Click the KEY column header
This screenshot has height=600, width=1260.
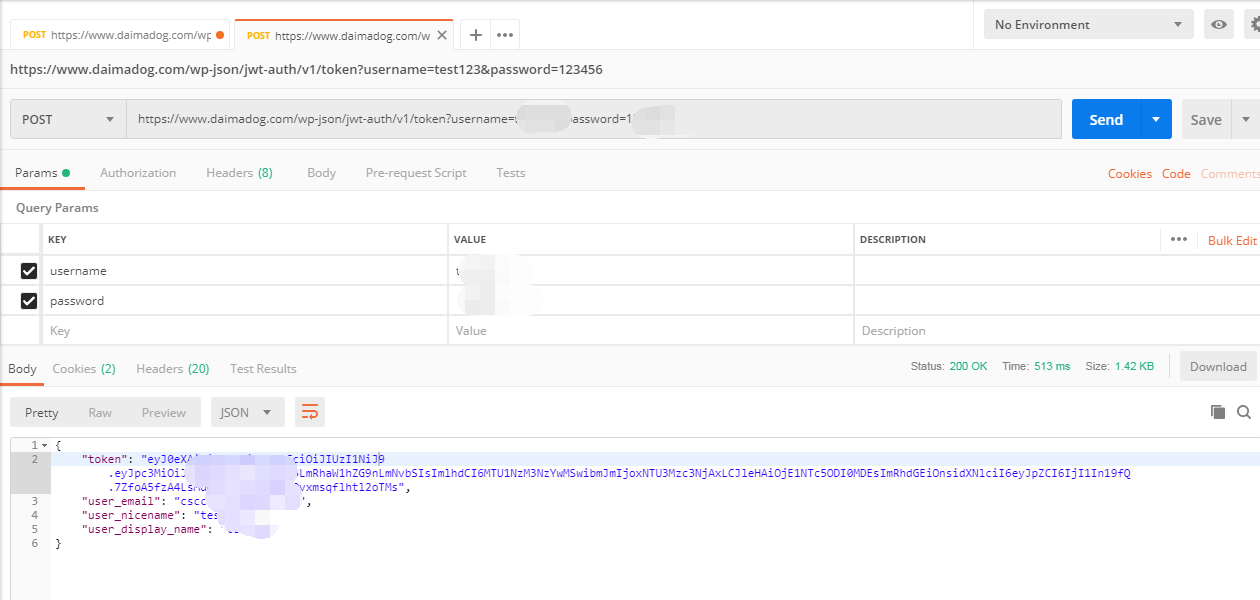pyautogui.click(x=57, y=240)
